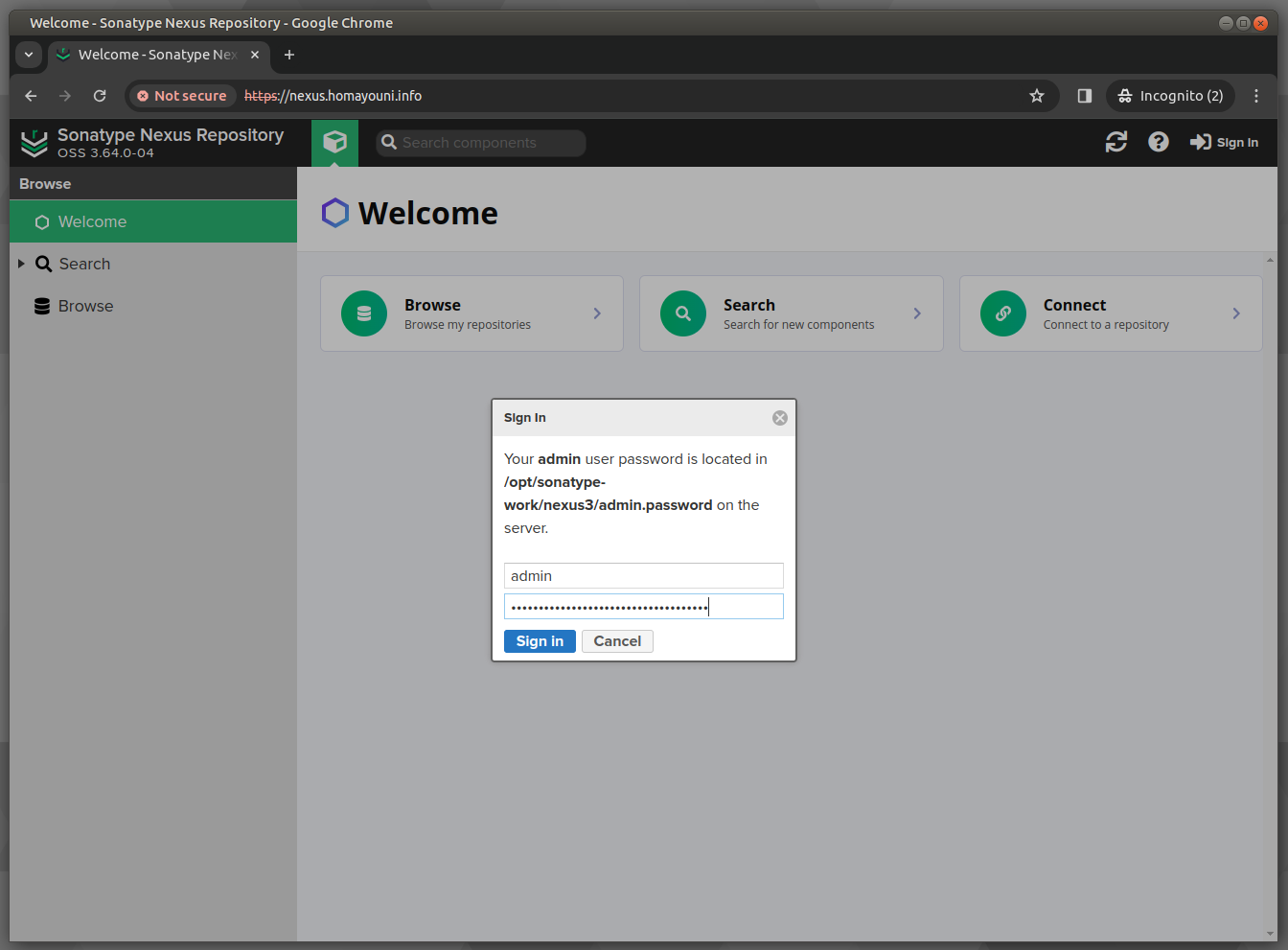
Task: Open the Browse cube icon in header
Action: [x=334, y=143]
